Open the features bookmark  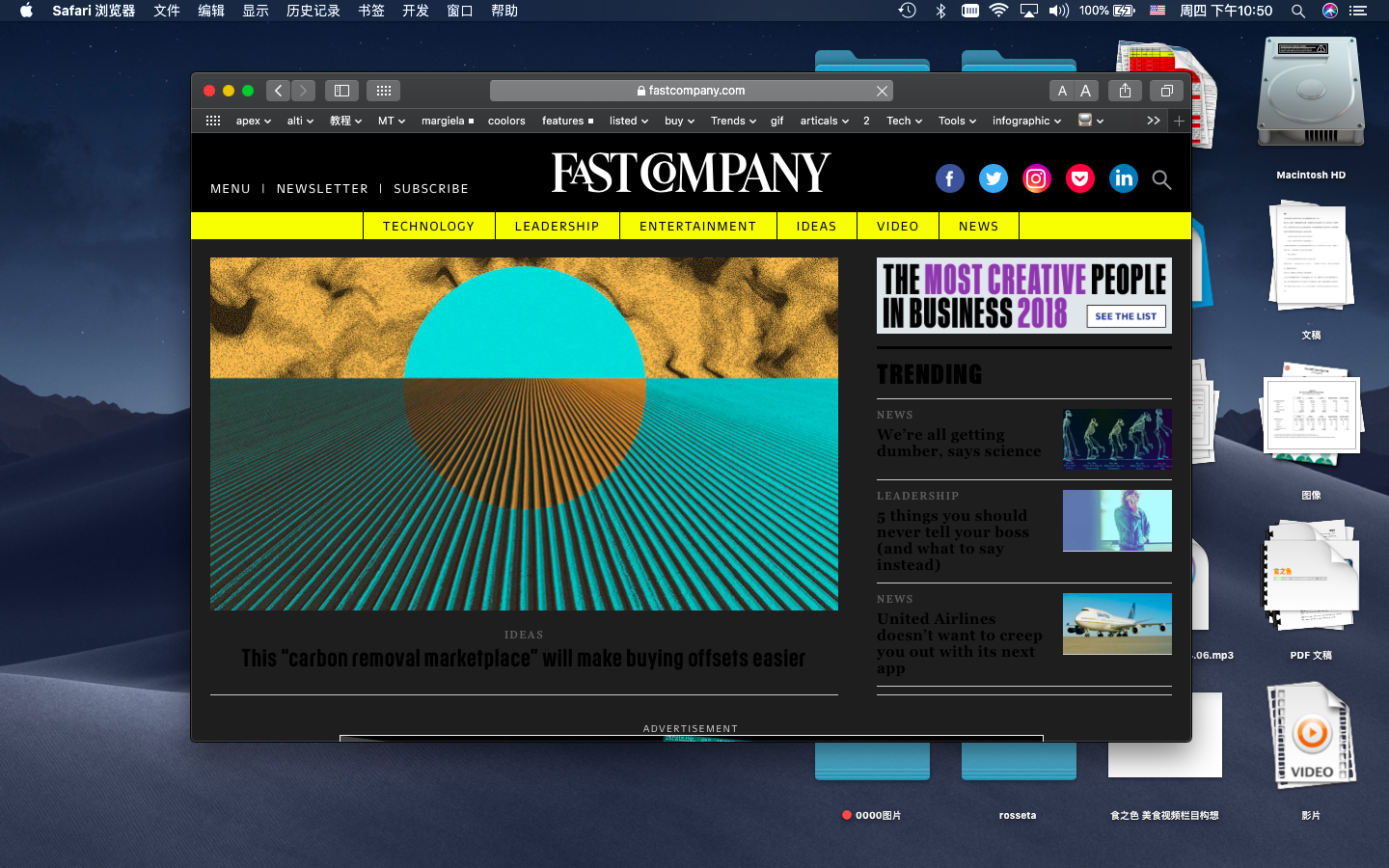(x=567, y=121)
